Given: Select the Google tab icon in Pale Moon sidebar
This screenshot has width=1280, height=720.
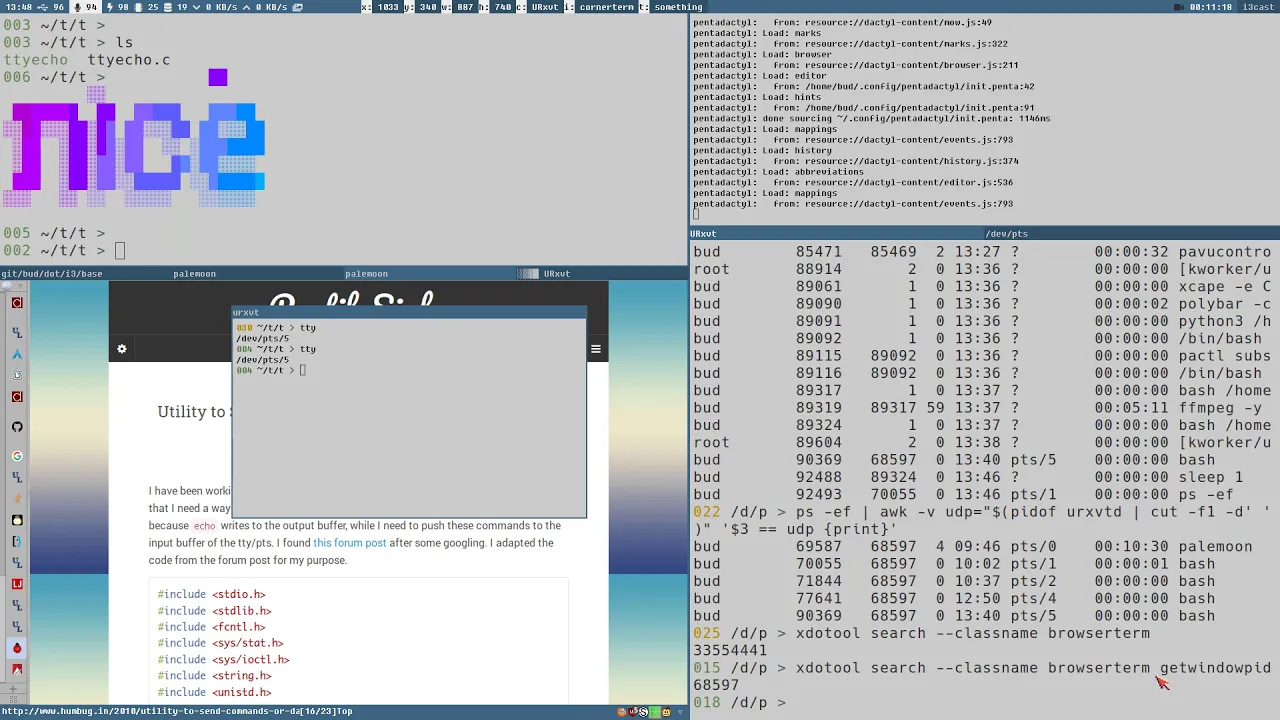Looking at the screenshot, I should [17, 456].
